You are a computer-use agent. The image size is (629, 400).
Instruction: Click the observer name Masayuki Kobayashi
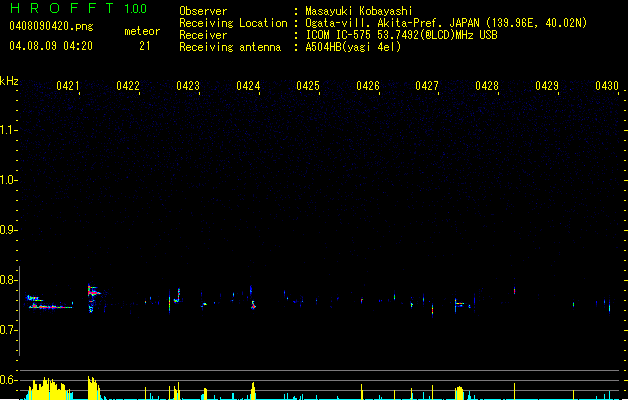tap(359, 11)
